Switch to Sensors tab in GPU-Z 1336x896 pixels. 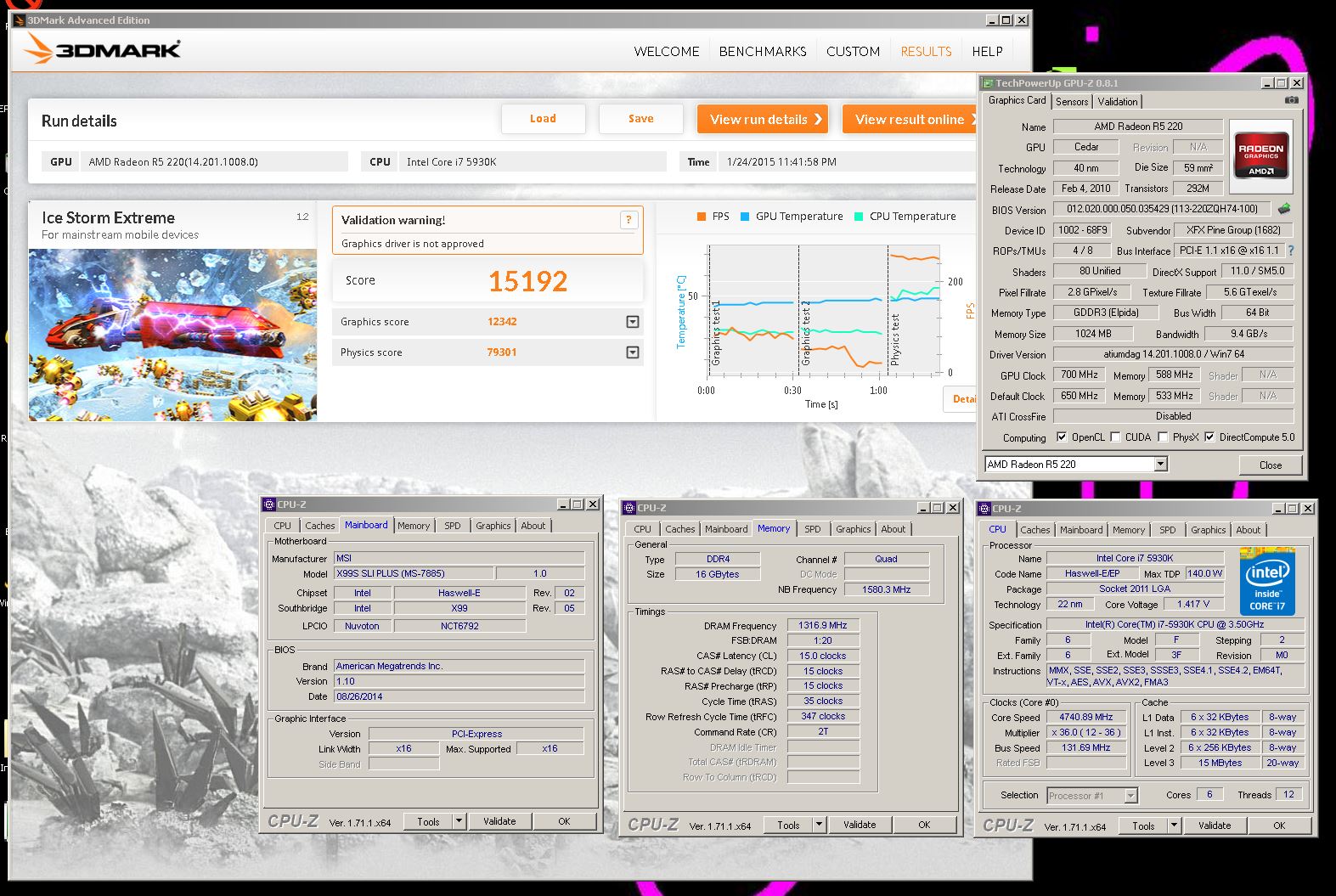point(1072,101)
